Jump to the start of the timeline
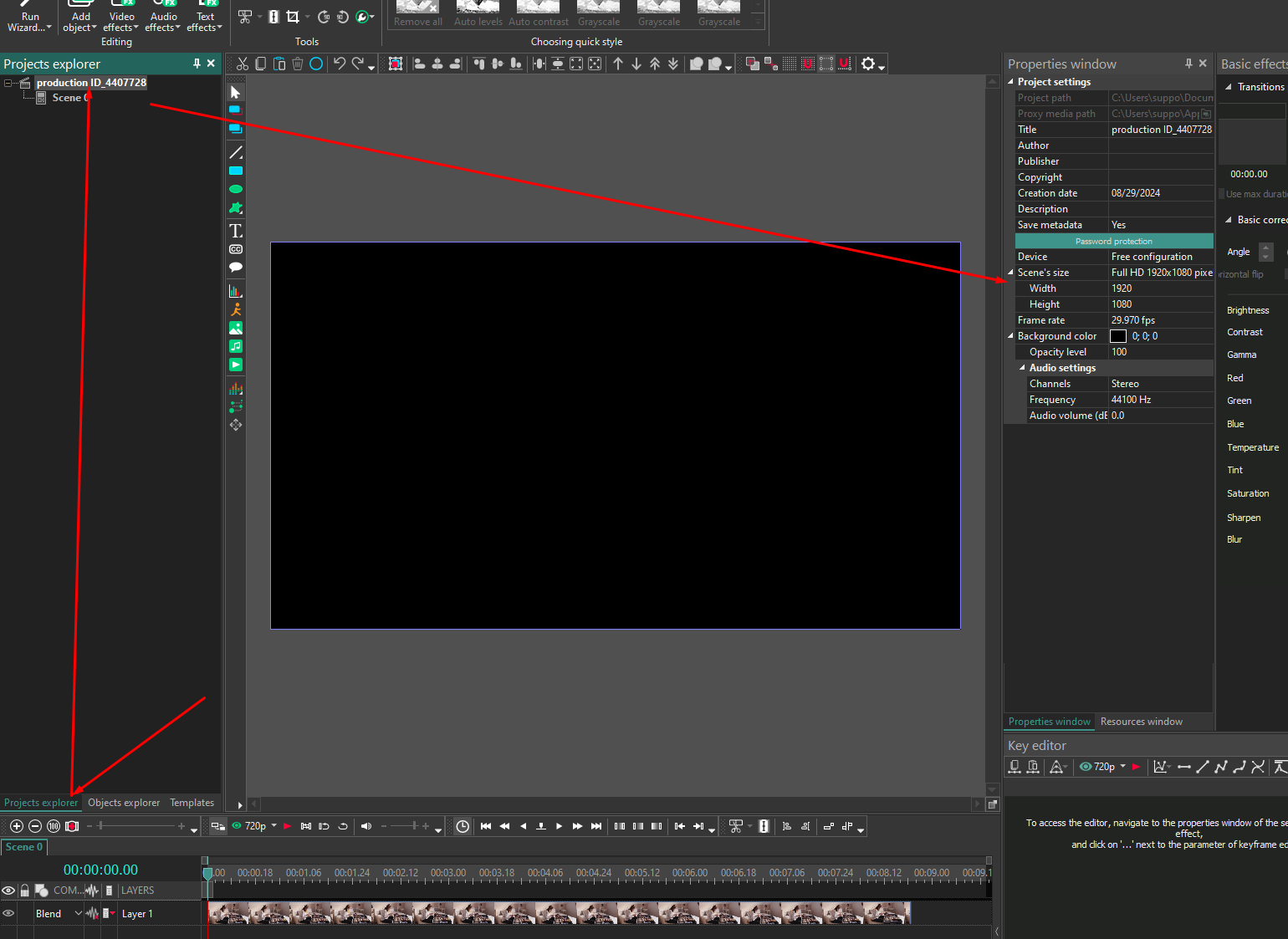 click(x=486, y=826)
